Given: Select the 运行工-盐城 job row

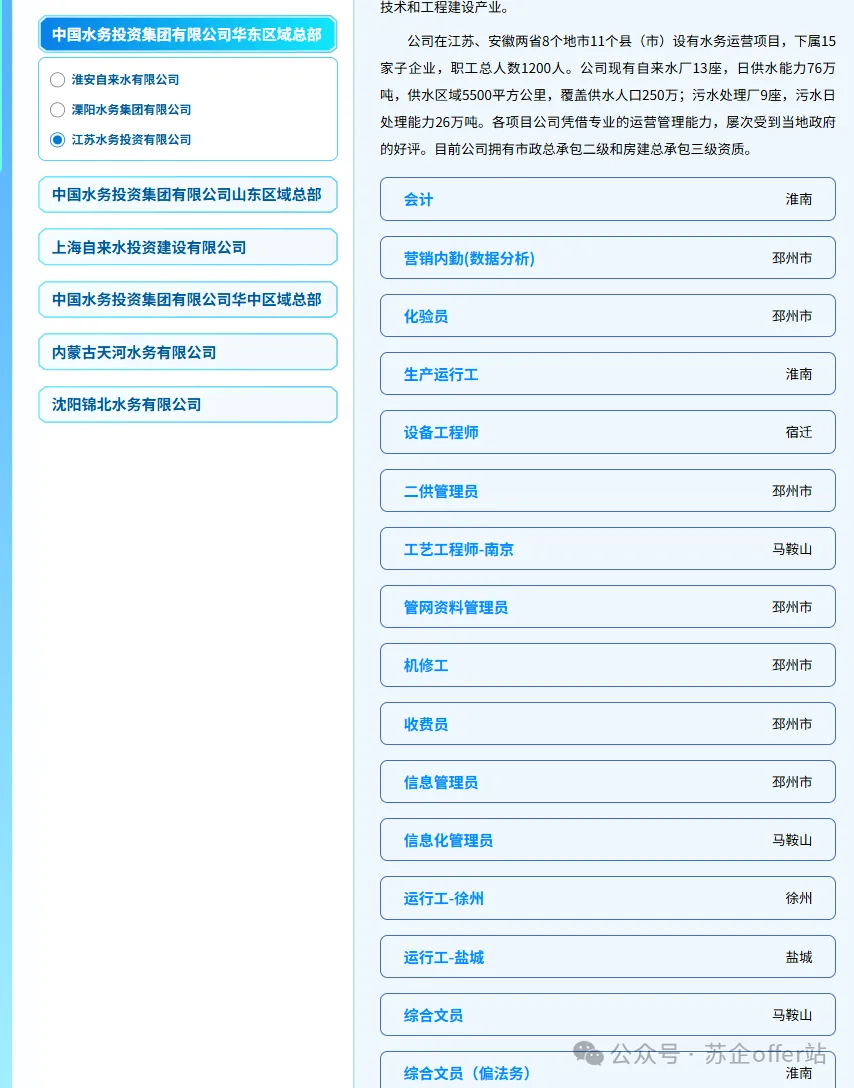Looking at the screenshot, I should (x=608, y=957).
